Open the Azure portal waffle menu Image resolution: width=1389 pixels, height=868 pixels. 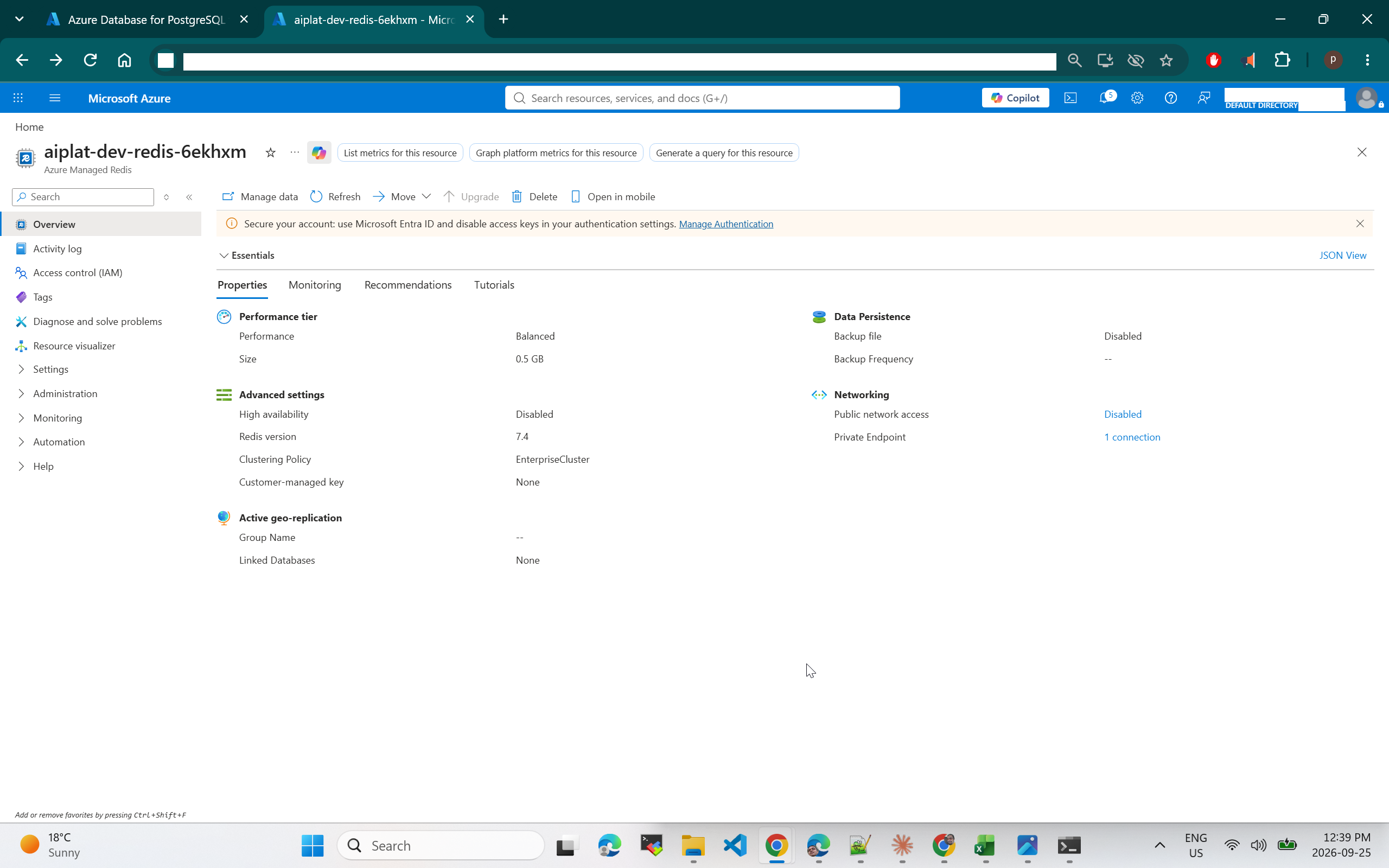[18, 98]
